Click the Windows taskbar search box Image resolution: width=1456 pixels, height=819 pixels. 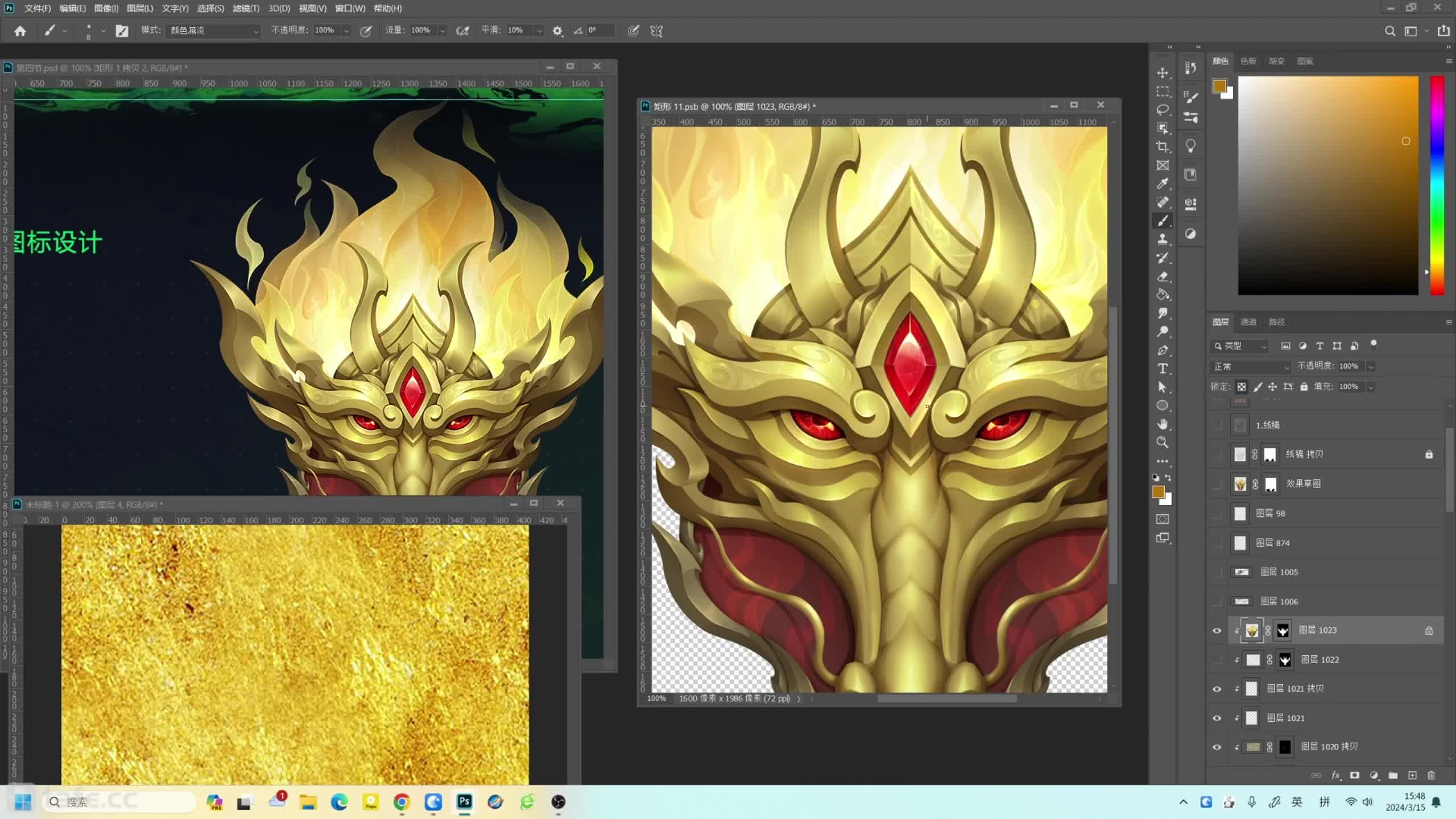(119, 802)
